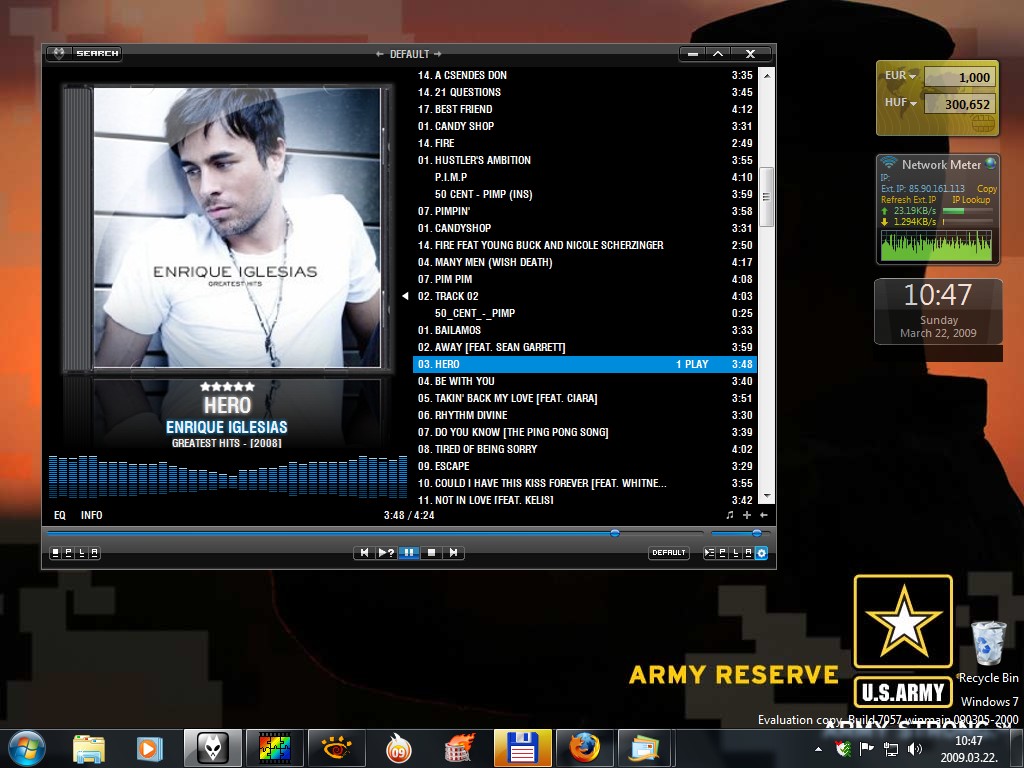Toggle the P button in the bottom-left group
Screen dimensions: 1024x768
tap(69, 553)
